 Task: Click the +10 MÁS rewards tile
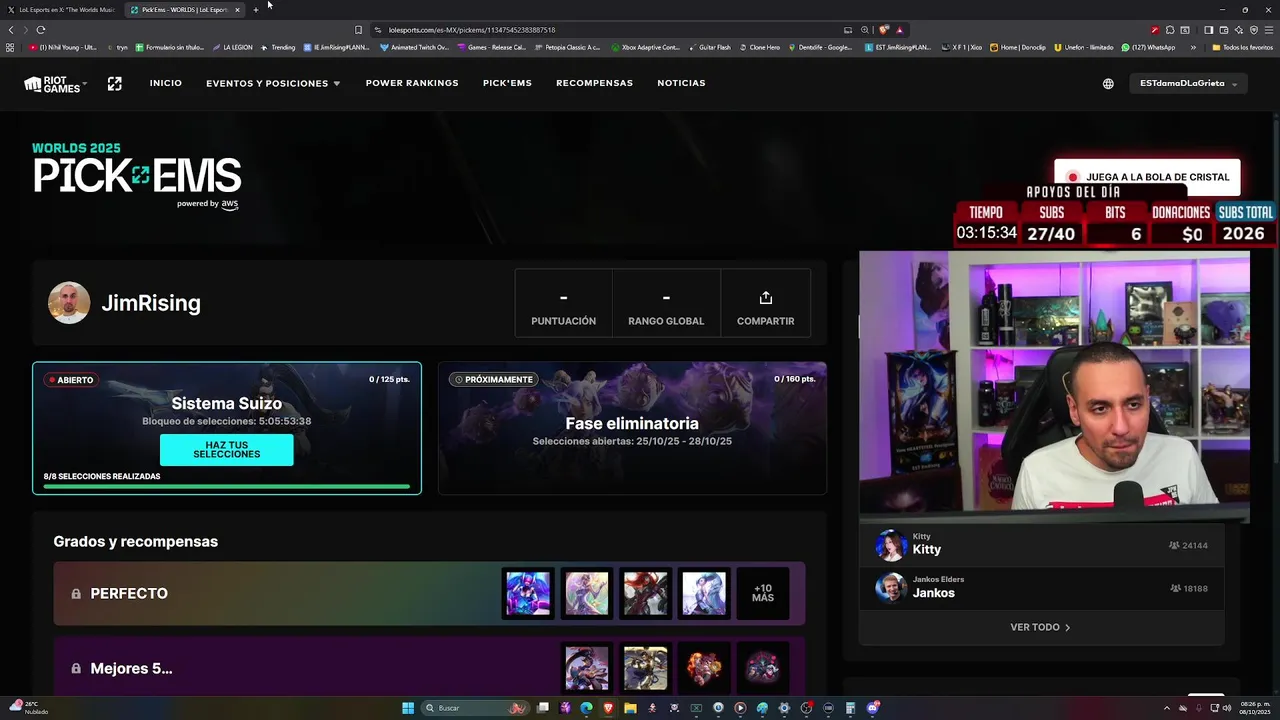[763, 593]
